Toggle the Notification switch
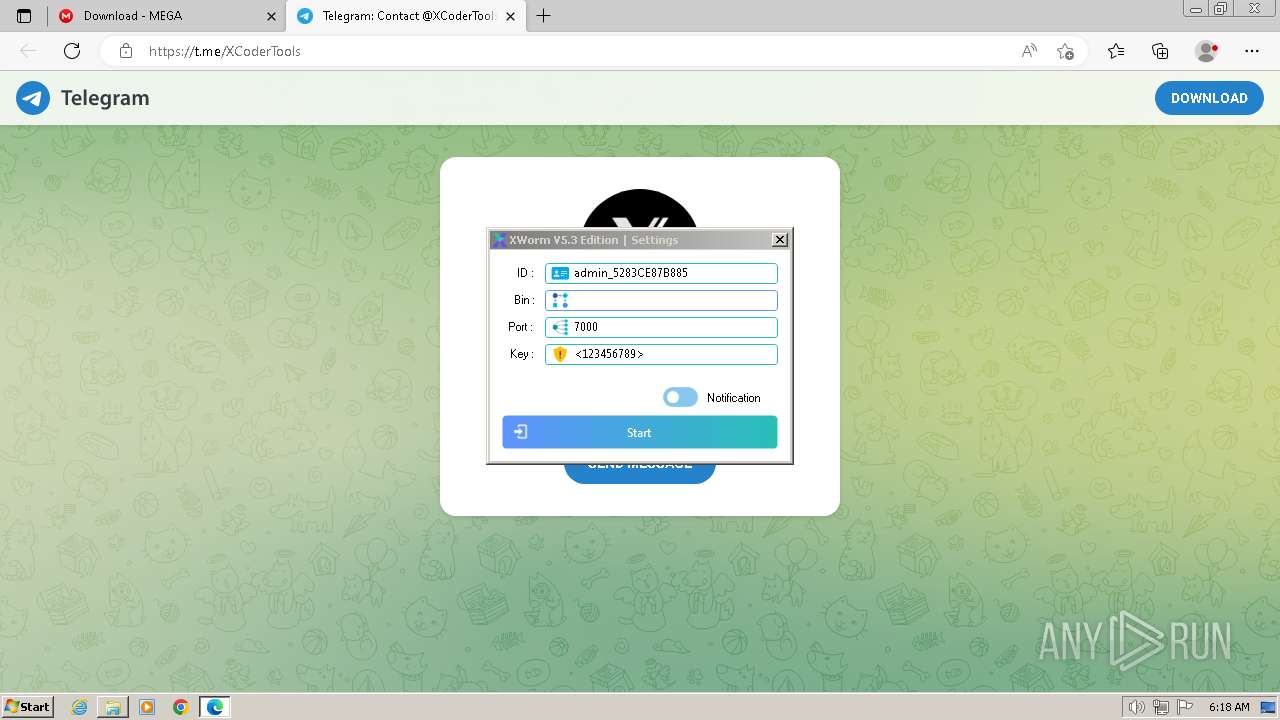This screenshot has height=720, width=1280. (680, 397)
